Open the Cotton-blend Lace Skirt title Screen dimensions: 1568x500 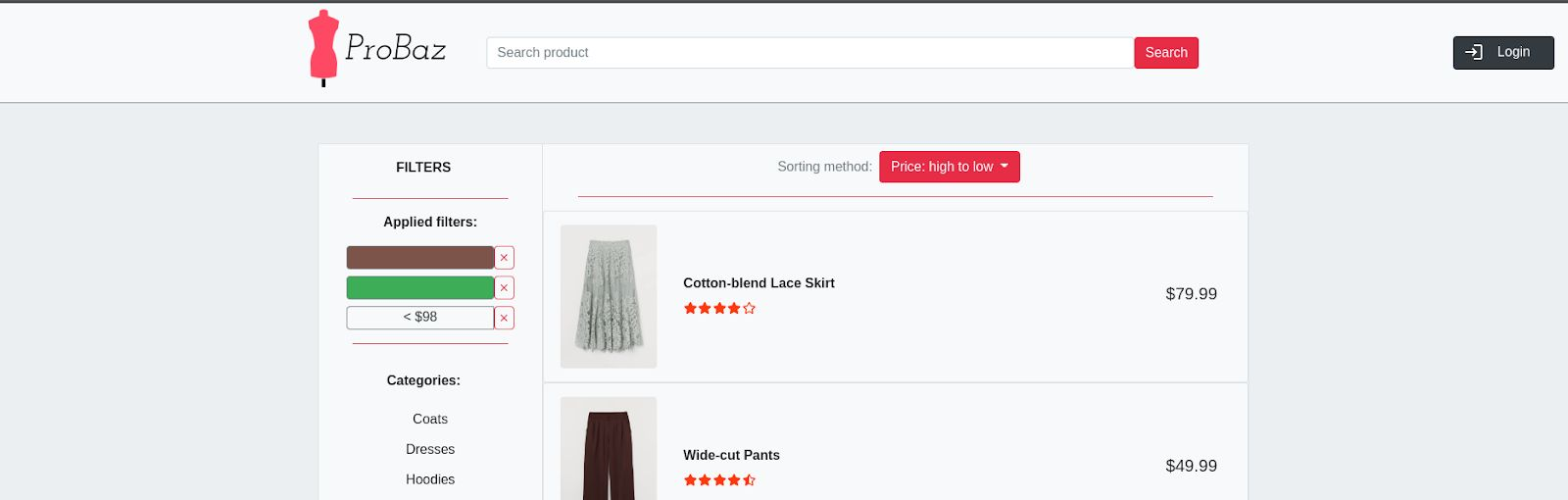(x=759, y=283)
